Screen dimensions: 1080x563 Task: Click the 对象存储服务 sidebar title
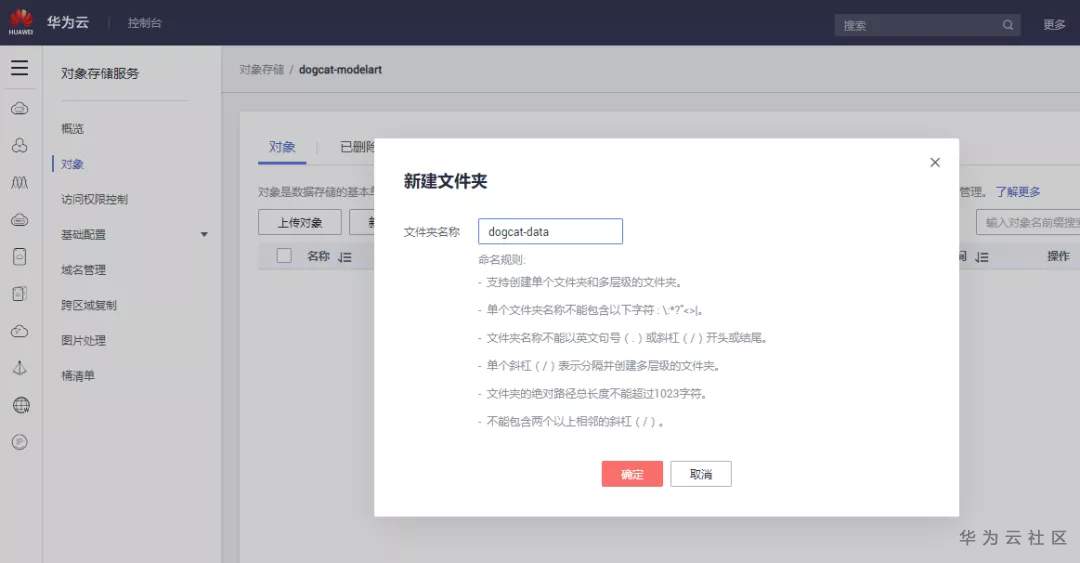(x=100, y=73)
